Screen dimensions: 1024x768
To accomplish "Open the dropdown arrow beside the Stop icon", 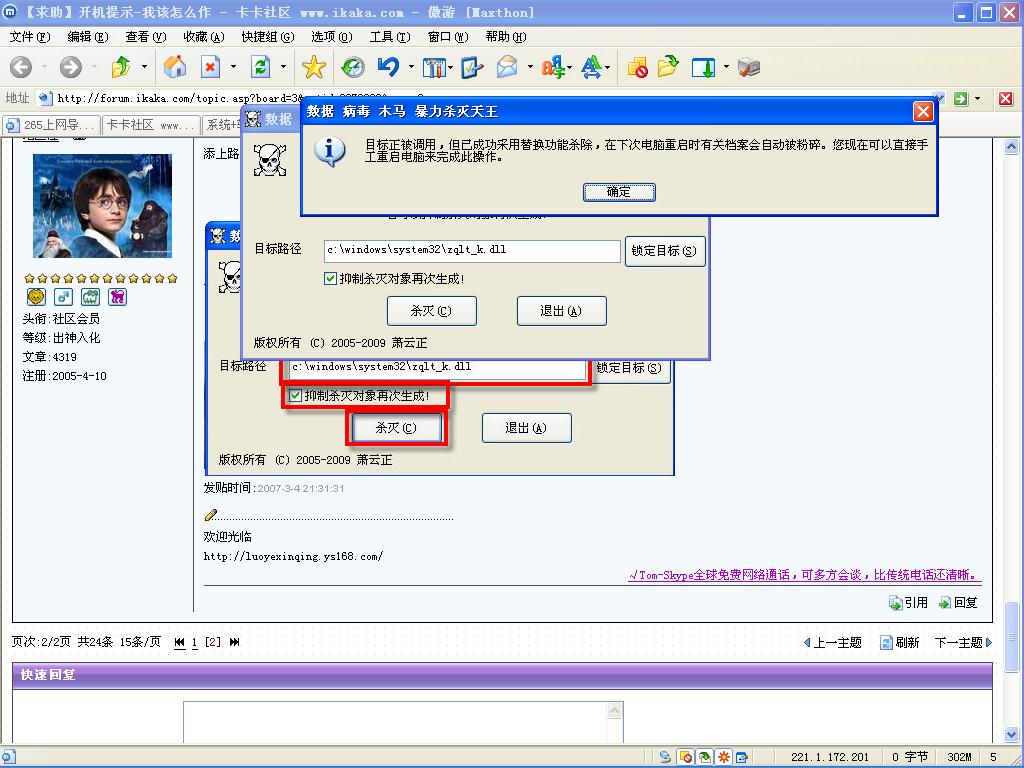I will (233, 67).
